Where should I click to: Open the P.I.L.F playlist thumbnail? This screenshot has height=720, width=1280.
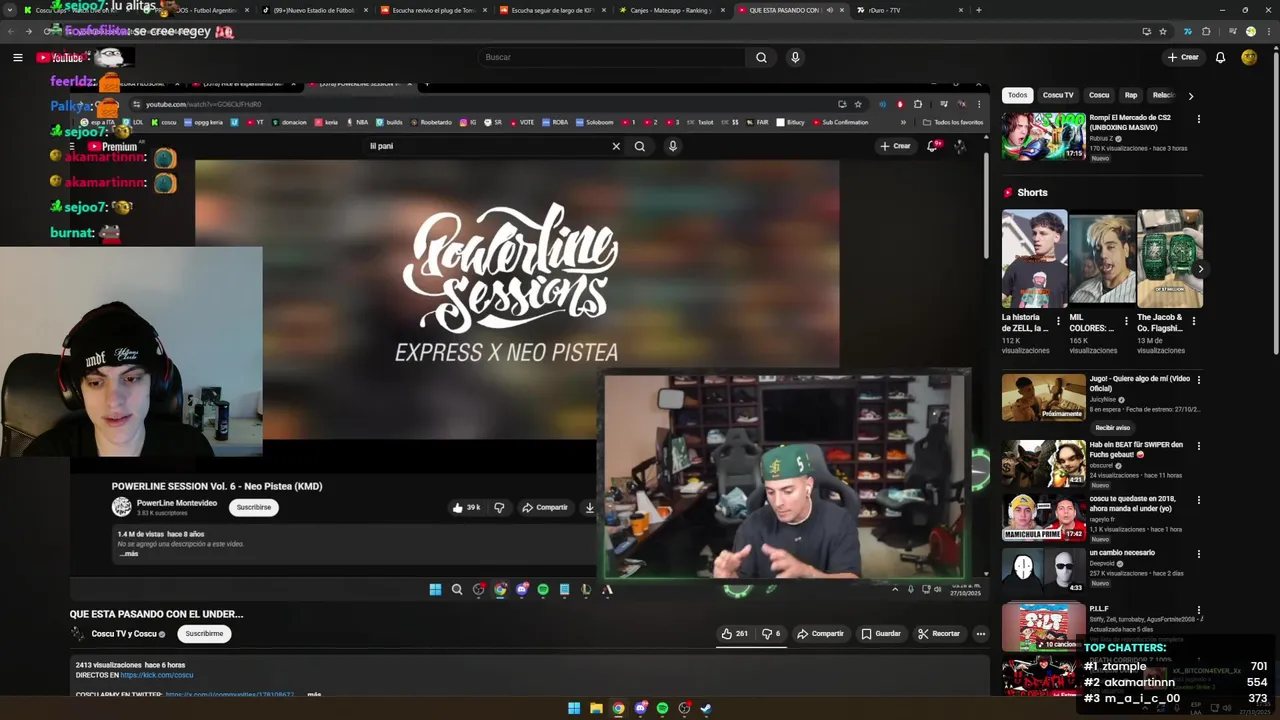(x=1043, y=626)
